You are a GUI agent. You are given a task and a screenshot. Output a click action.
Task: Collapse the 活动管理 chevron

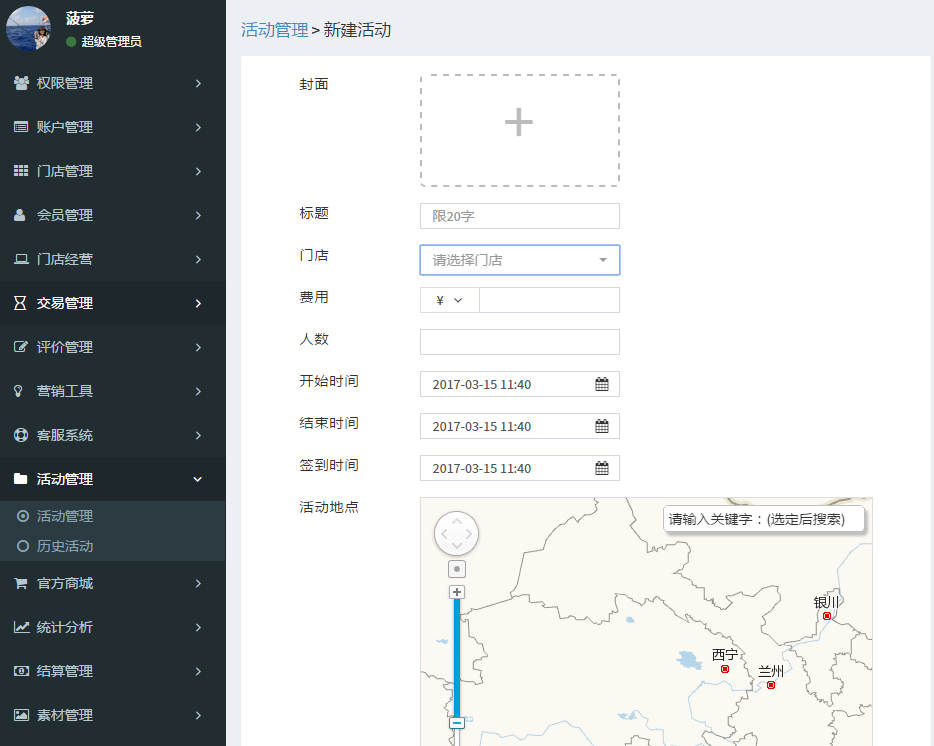coord(198,480)
